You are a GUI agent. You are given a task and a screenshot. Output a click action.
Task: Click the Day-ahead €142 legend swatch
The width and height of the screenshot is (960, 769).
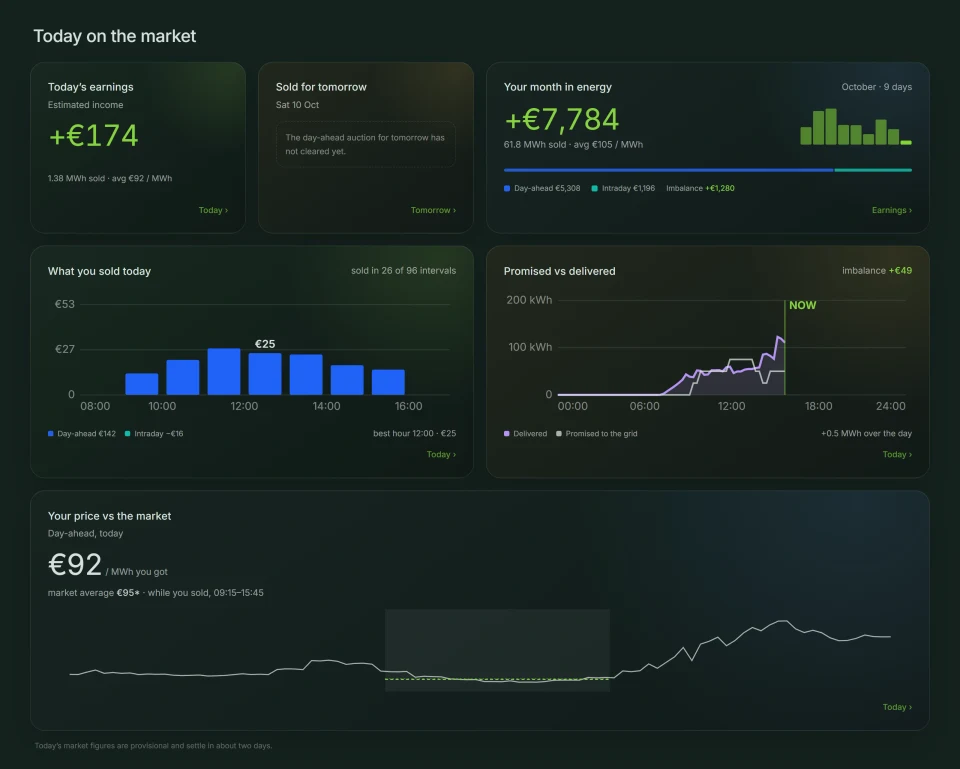pyautogui.click(x=51, y=433)
